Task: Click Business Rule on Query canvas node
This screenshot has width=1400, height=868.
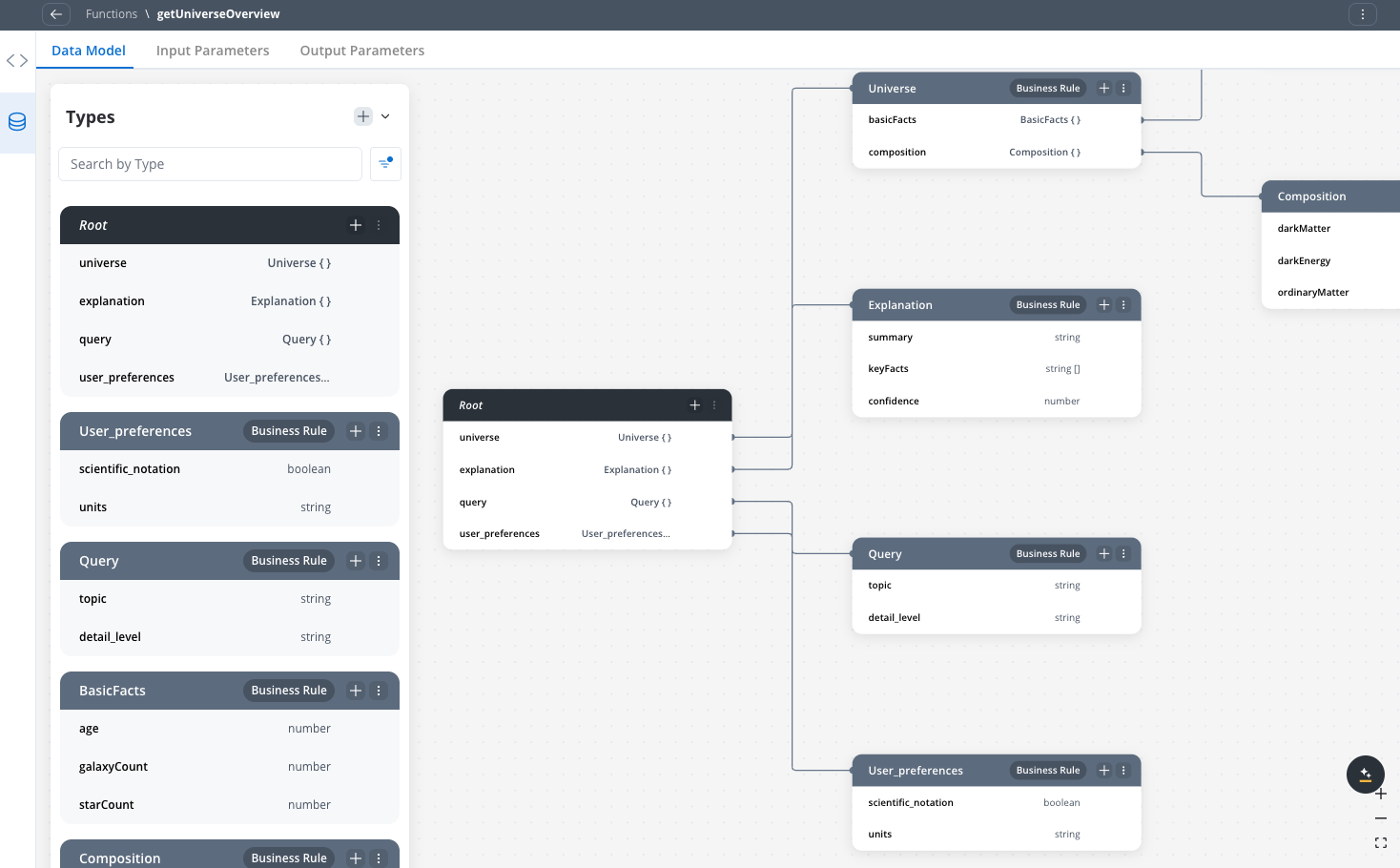Action: (x=1048, y=554)
